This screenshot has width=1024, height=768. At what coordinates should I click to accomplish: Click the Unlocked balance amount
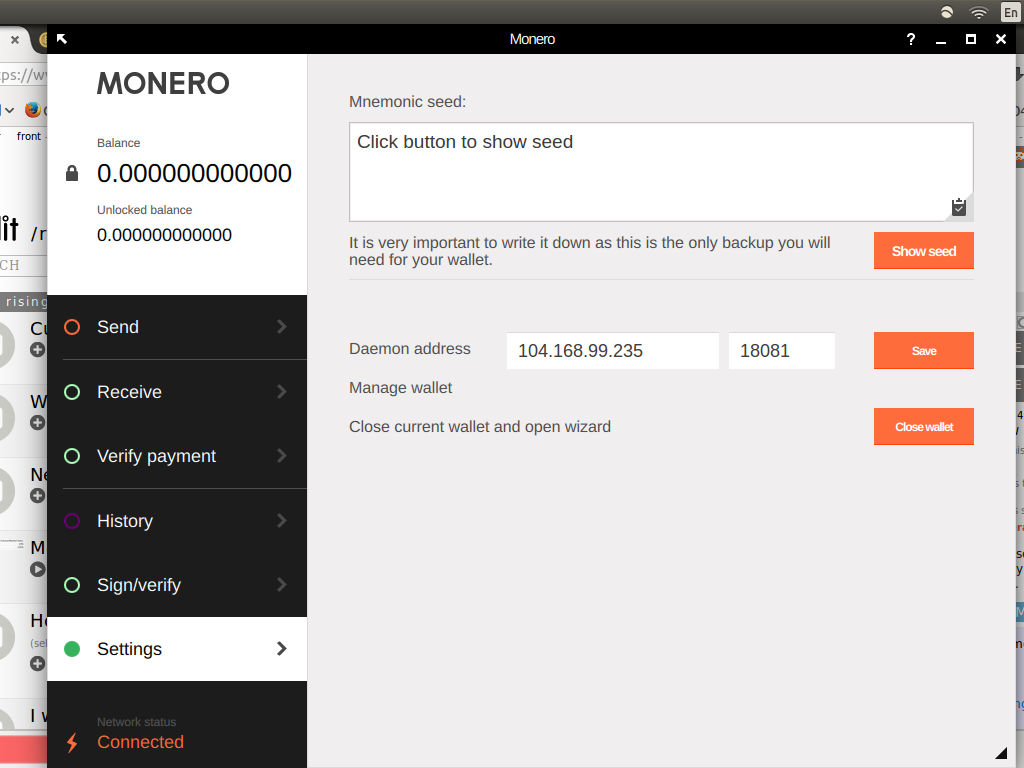pos(165,235)
